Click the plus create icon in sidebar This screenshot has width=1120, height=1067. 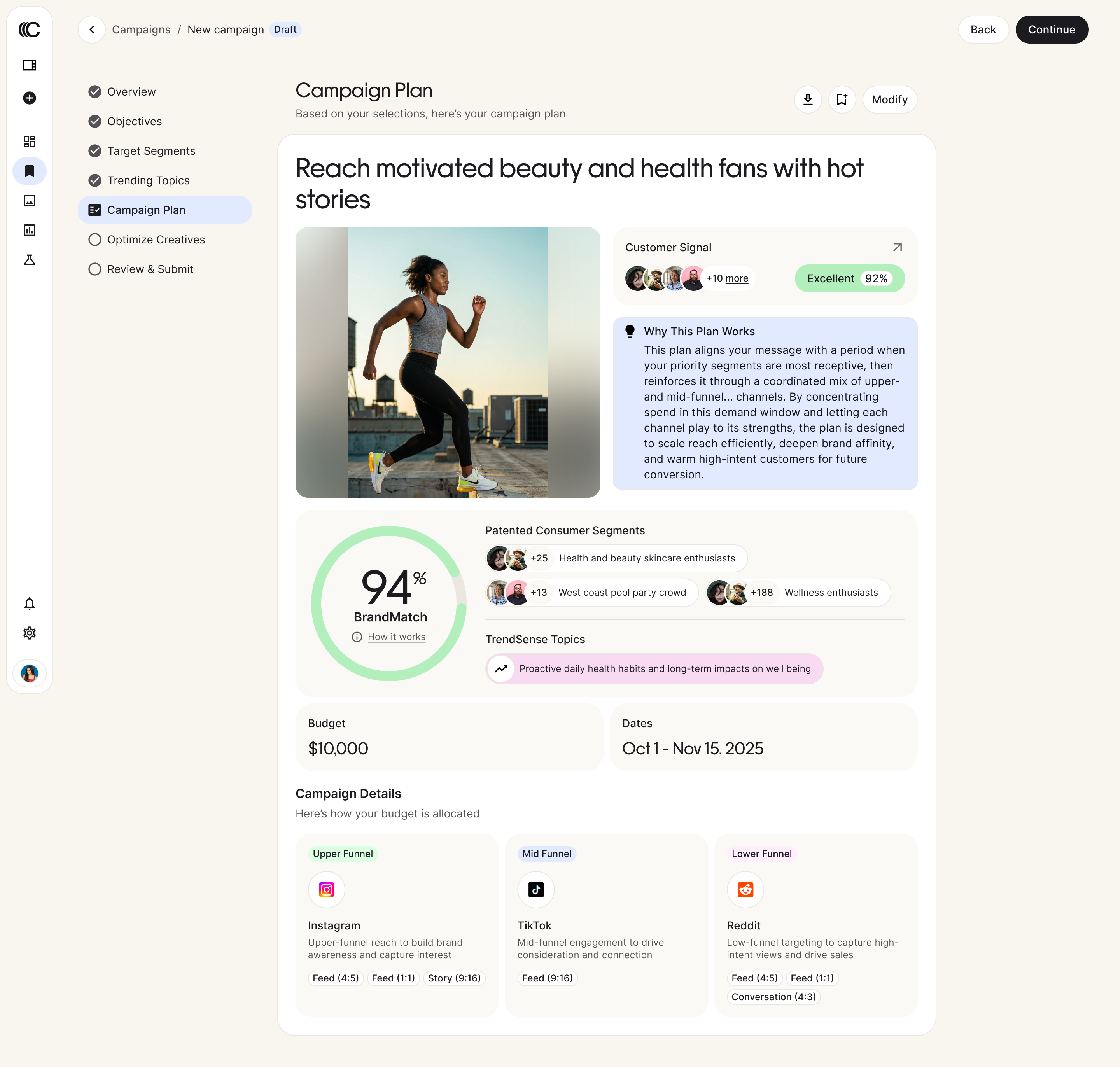30,98
